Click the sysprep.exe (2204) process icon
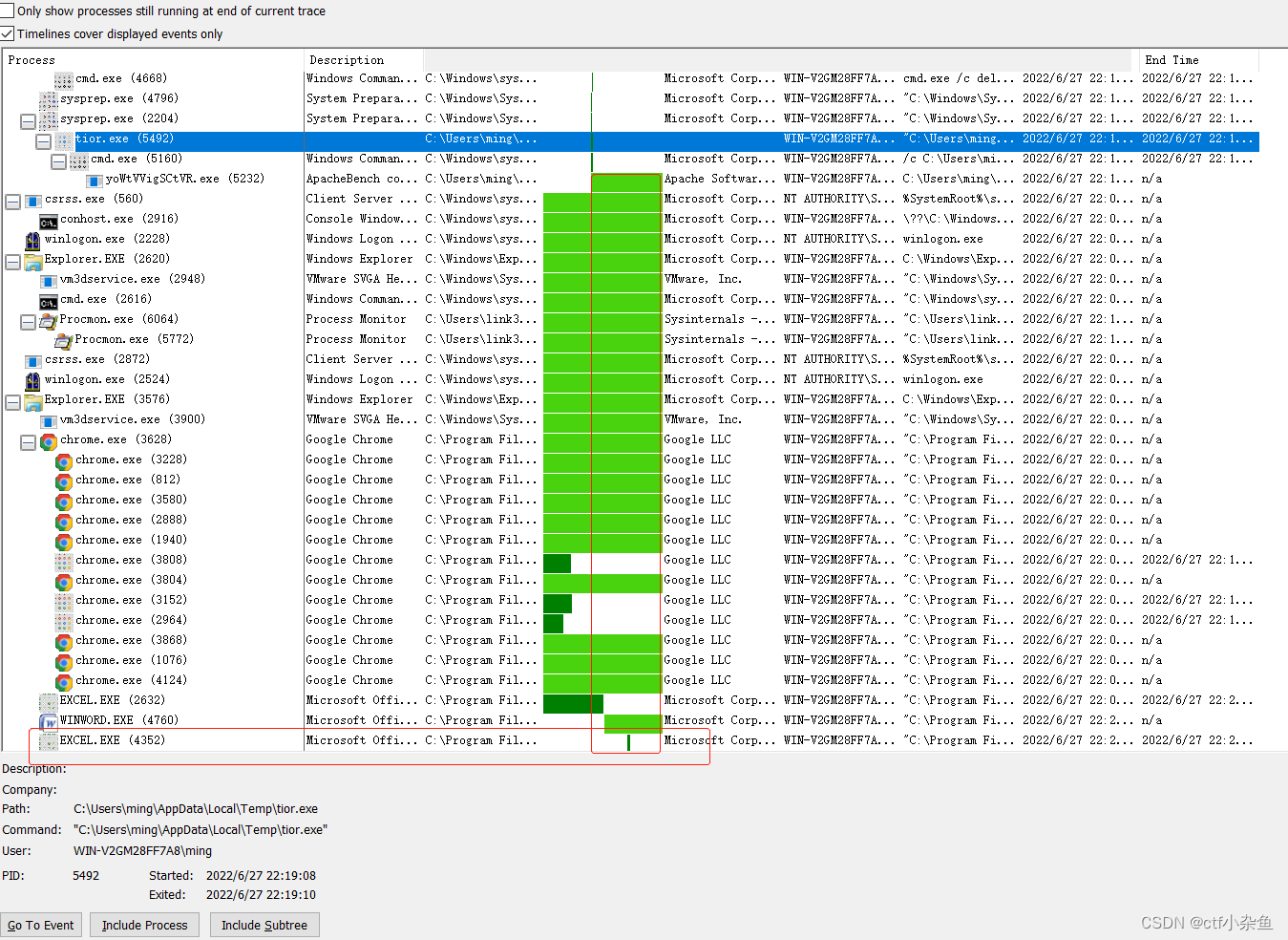 (x=48, y=119)
